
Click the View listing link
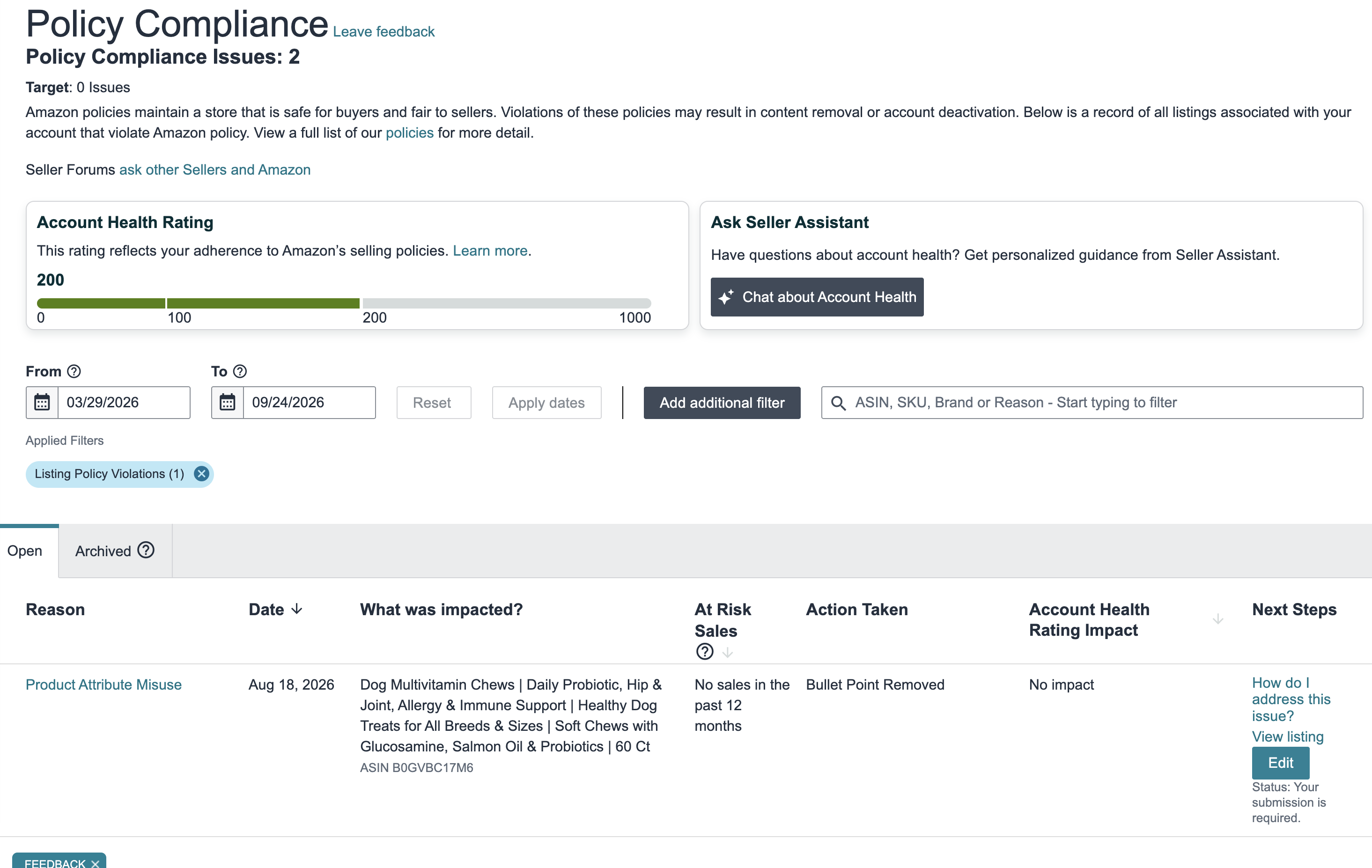coord(1288,736)
